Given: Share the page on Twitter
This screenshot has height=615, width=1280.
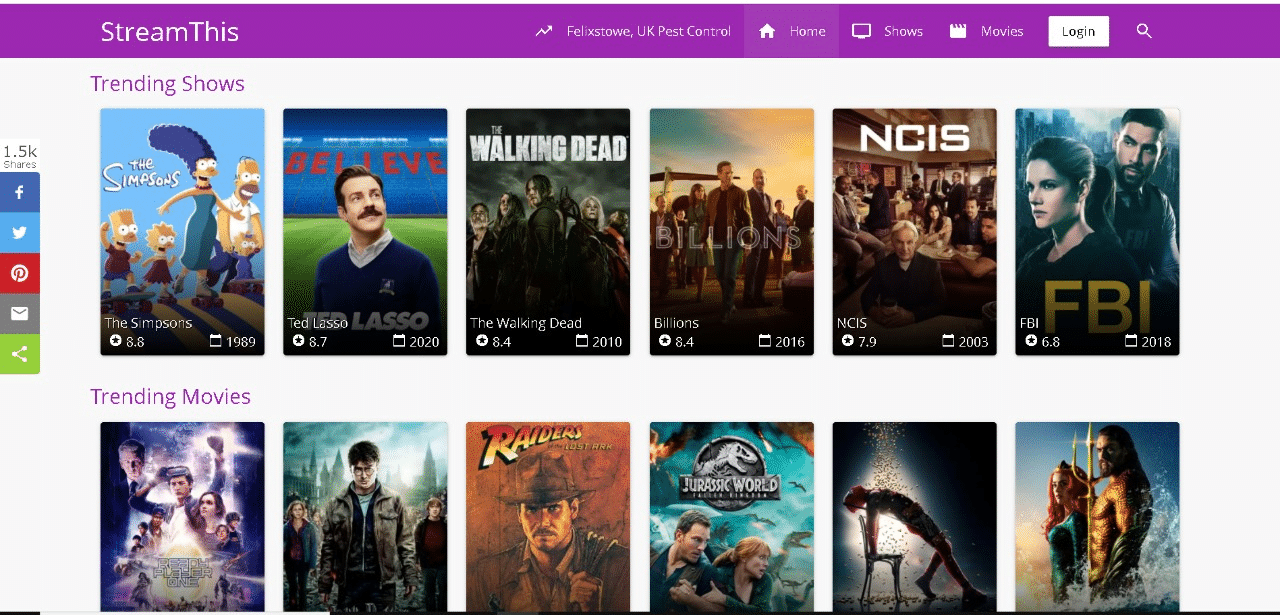Looking at the screenshot, I should [20, 232].
